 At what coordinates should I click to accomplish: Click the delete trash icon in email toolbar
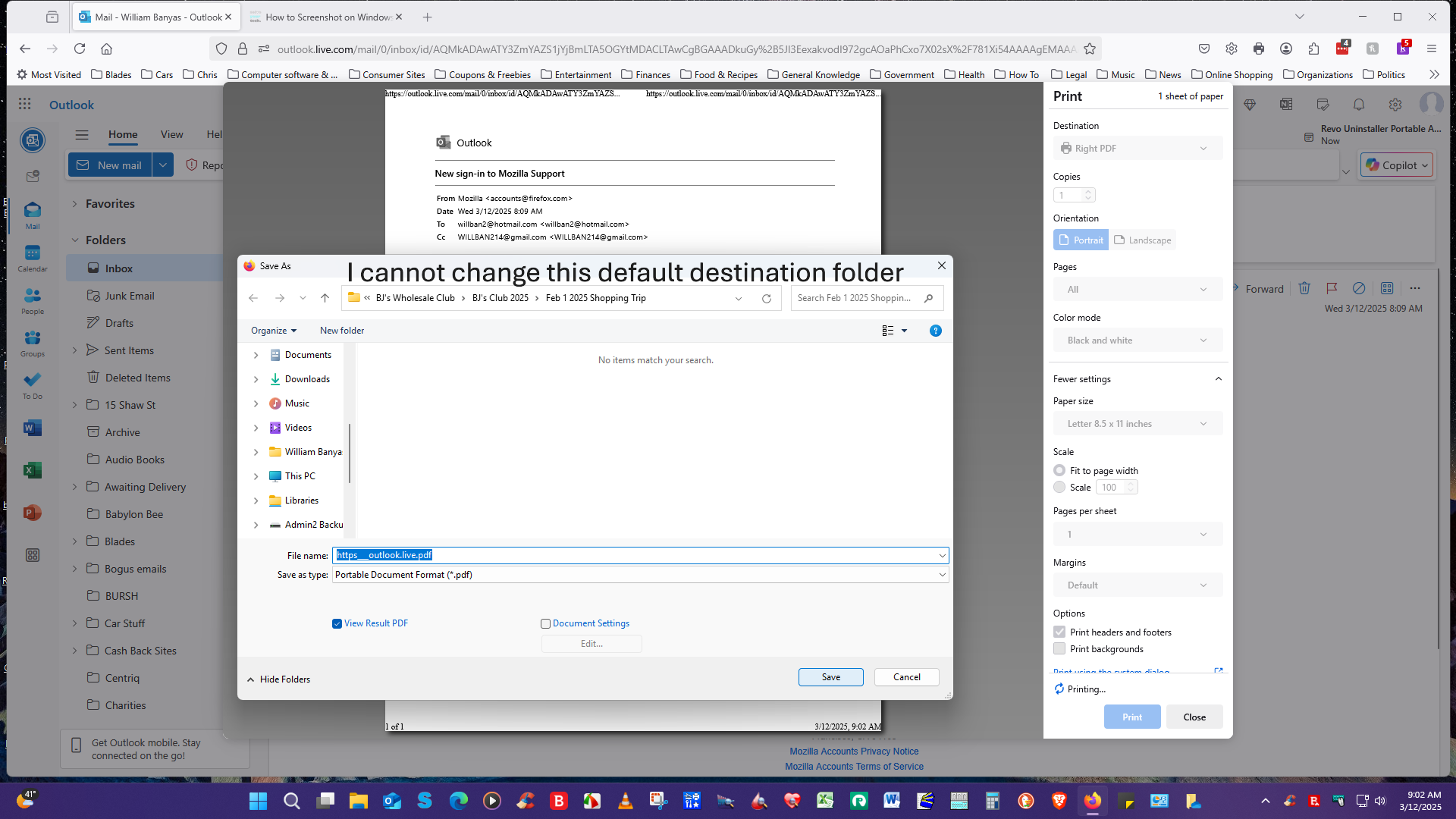pos(1304,288)
